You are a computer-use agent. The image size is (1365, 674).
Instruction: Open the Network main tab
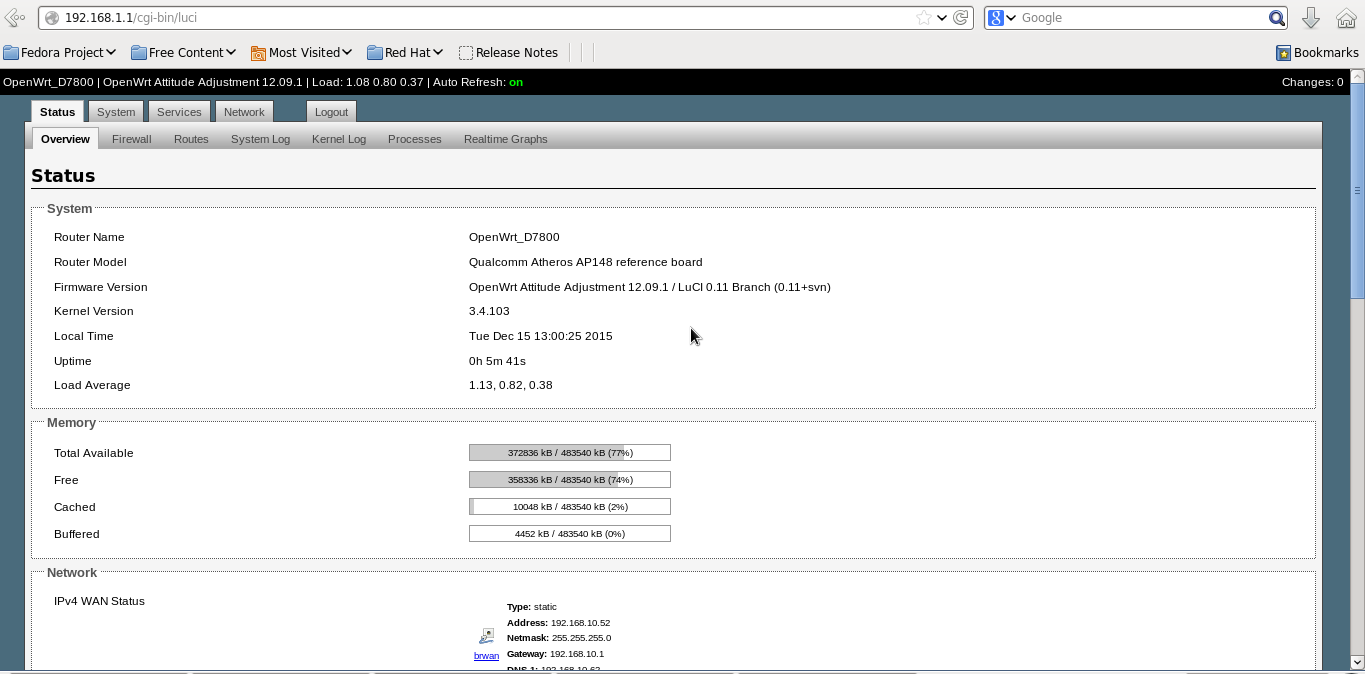click(x=244, y=112)
